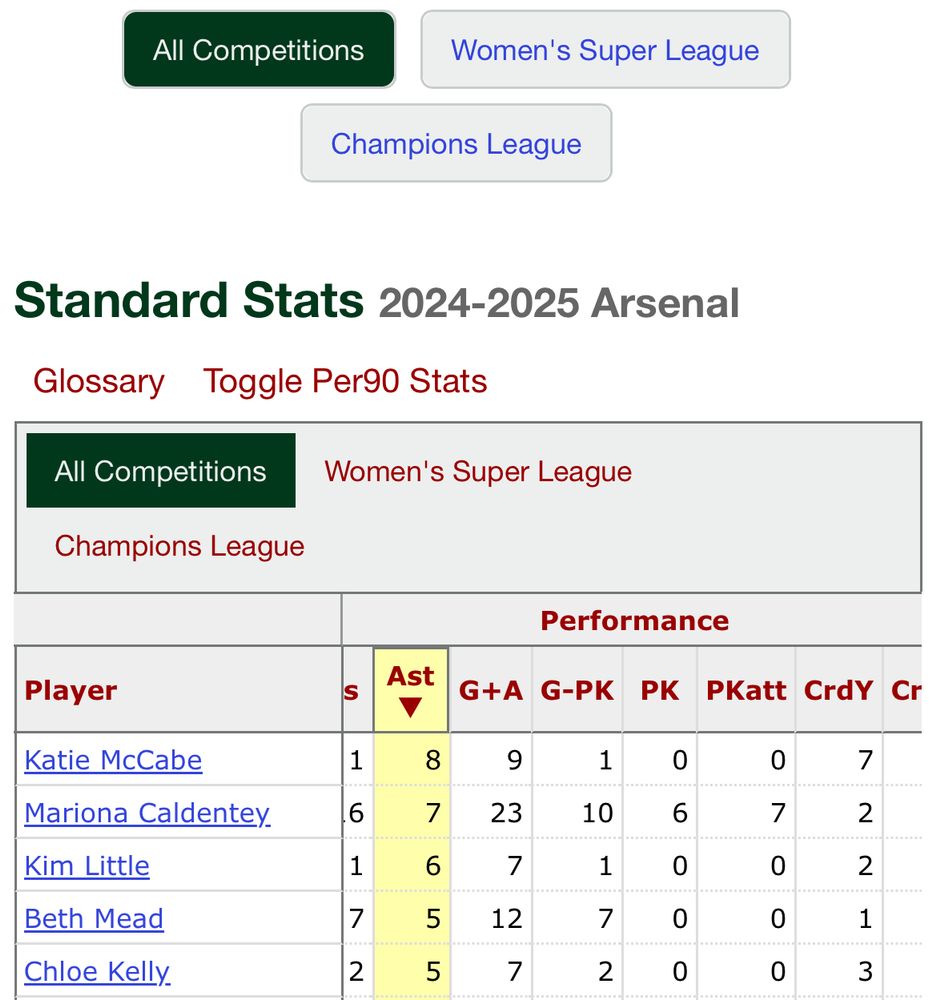Sort by PK column header
The height and width of the screenshot is (1000, 937).
click(x=660, y=691)
